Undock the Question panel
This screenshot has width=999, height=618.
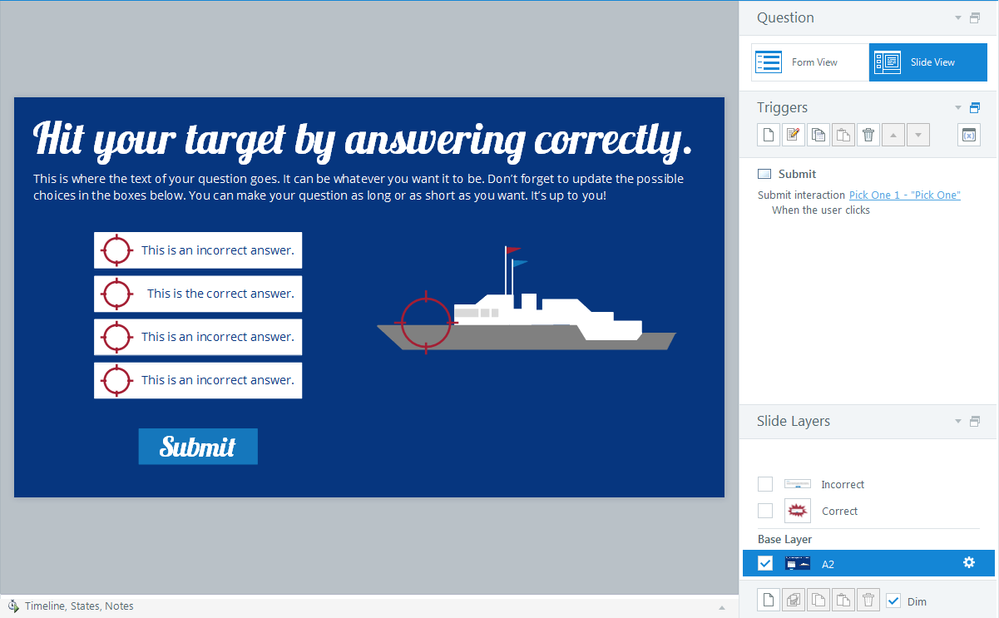(x=975, y=18)
